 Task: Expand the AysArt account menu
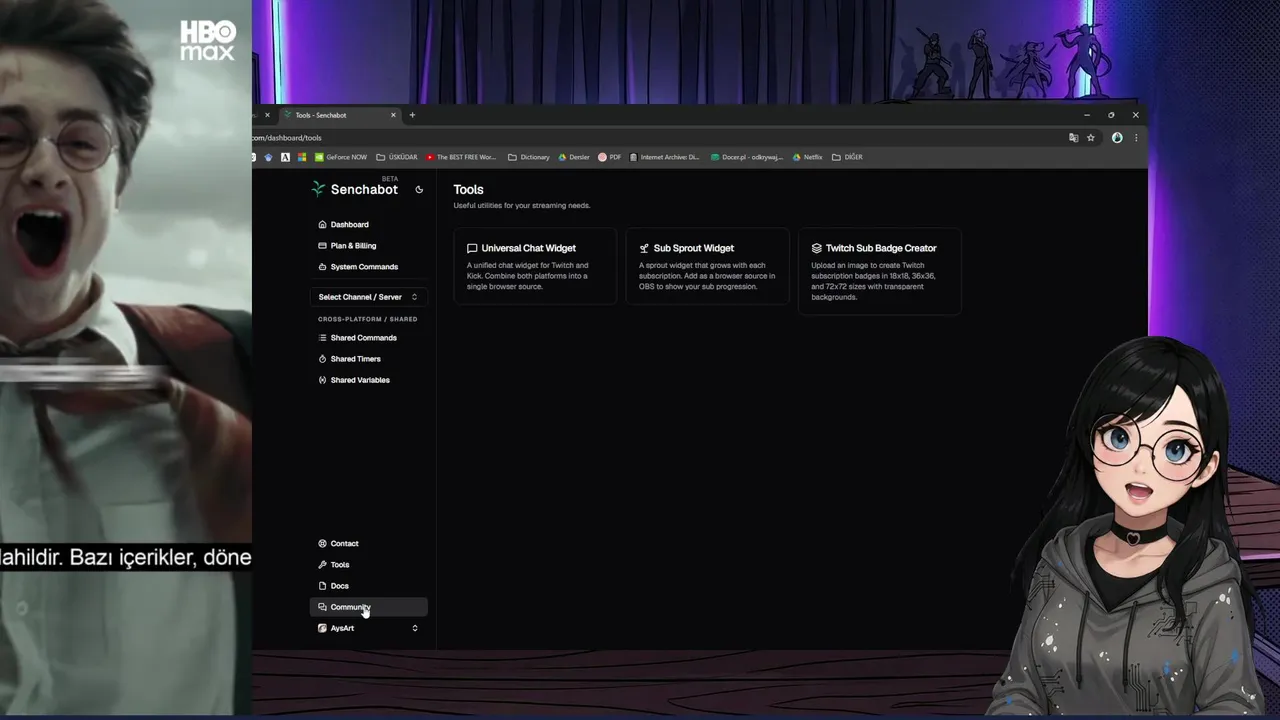[368, 628]
